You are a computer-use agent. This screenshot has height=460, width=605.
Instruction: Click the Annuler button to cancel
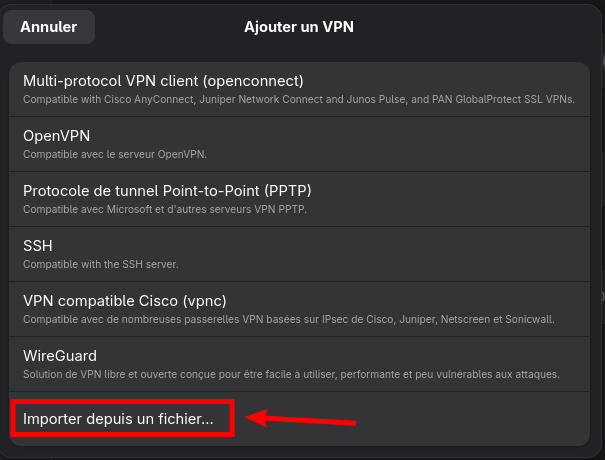coord(49,27)
